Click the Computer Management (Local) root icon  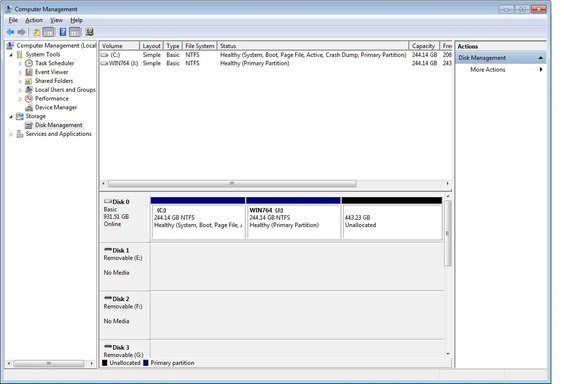coord(10,46)
